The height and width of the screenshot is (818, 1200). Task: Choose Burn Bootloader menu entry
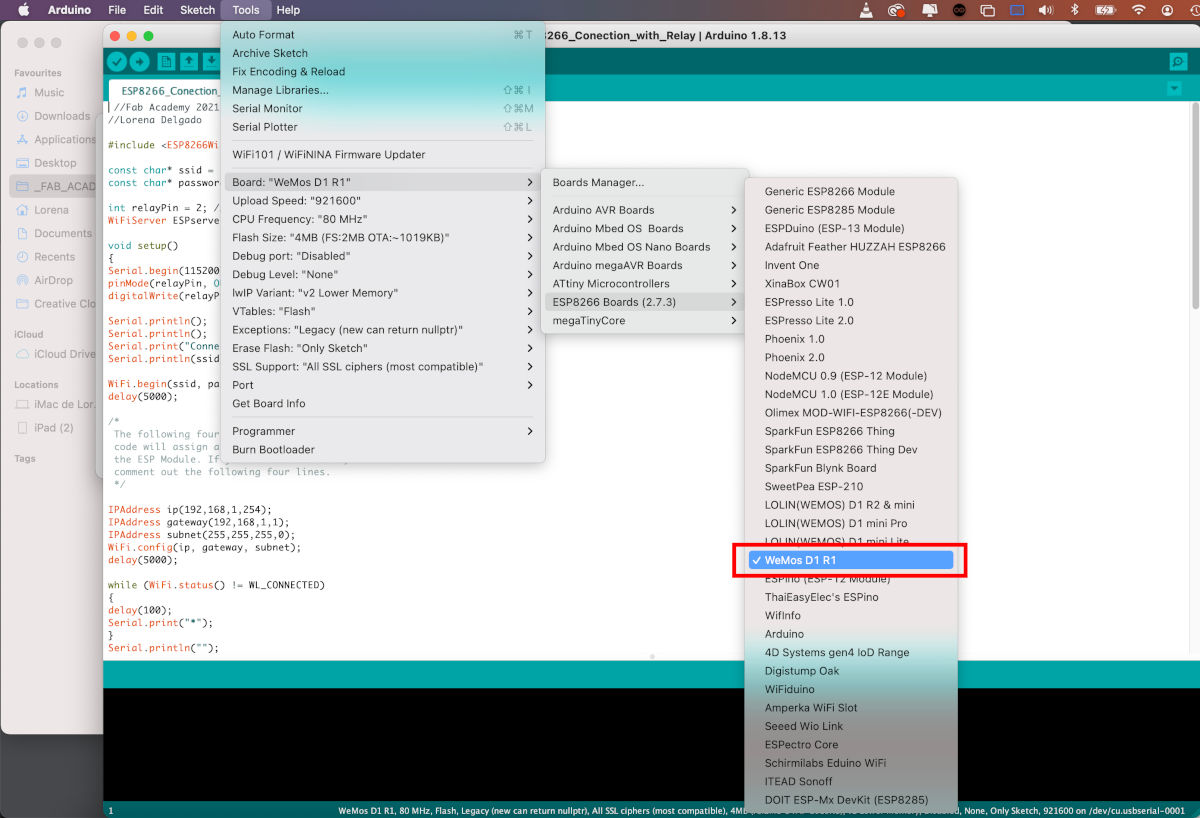coord(382,450)
